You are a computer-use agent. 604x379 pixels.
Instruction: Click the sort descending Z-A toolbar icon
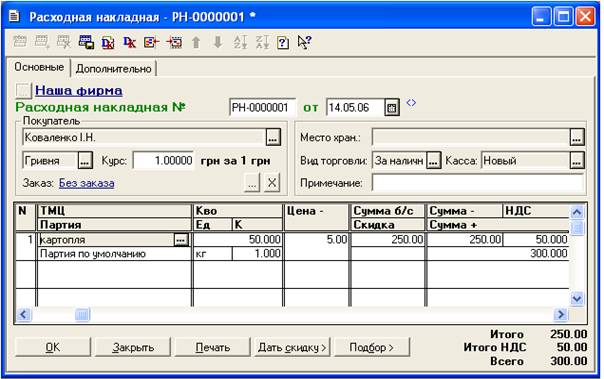pyautogui.click(x=262, y=42)
